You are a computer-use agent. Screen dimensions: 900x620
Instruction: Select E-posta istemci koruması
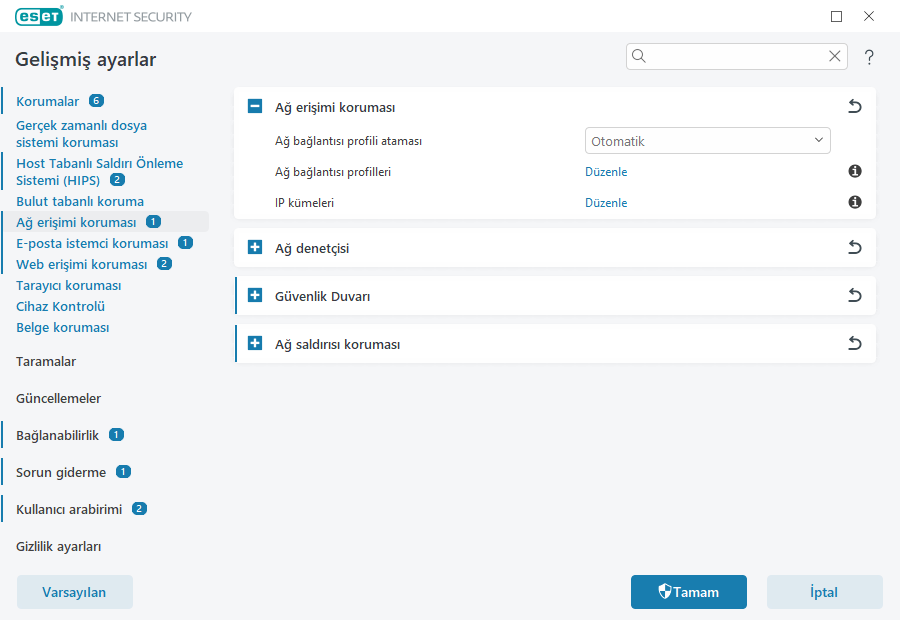92,243
